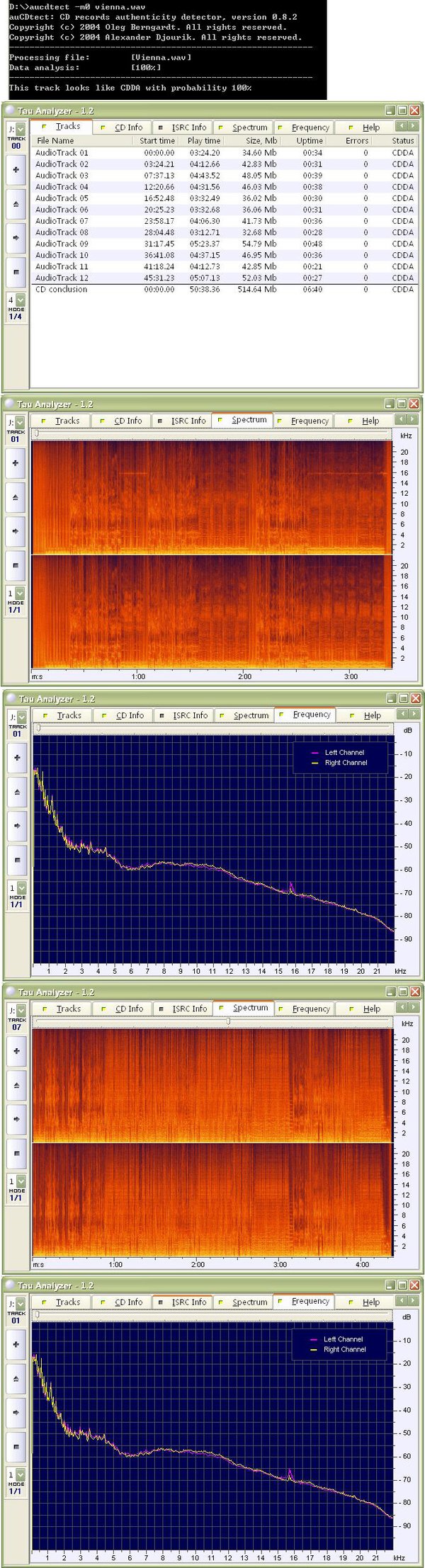Screen dimensions: 425x1568
Task: Open mode 4 dropdown in Tracks list window
Action: click(x=21, y=300)
